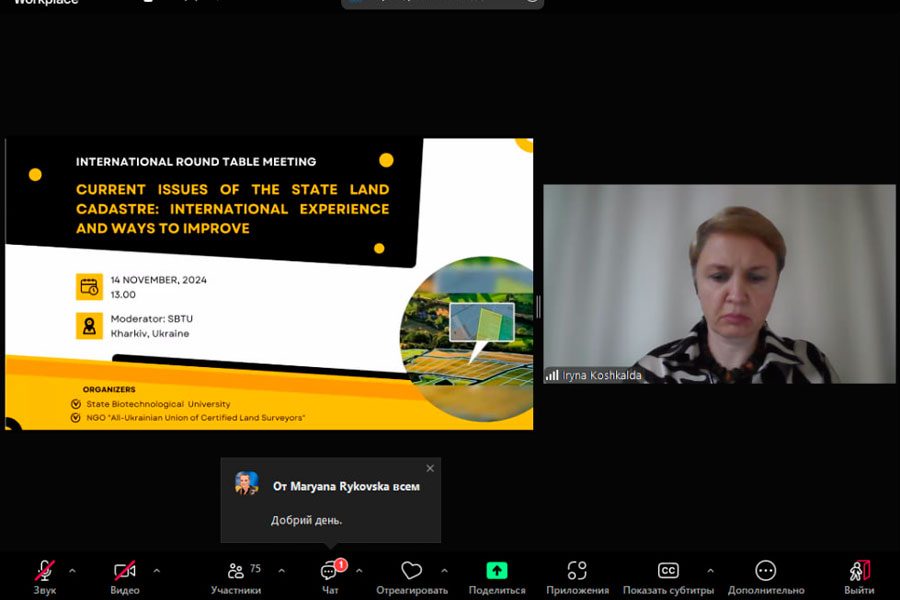Expand audio options arrow next to Звук

point(72,571)
